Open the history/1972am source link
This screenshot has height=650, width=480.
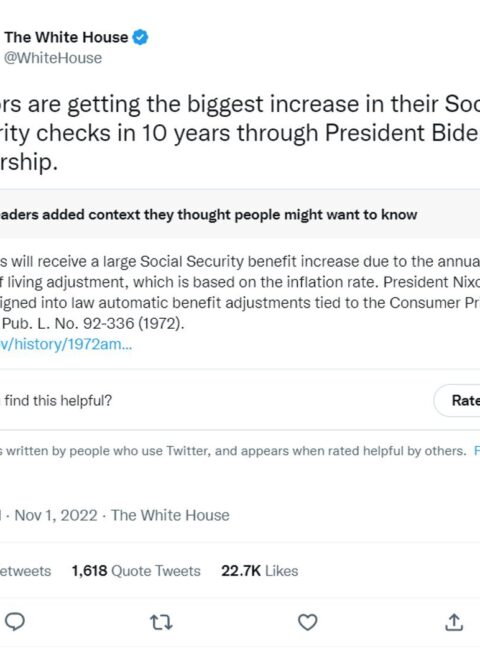65,344
